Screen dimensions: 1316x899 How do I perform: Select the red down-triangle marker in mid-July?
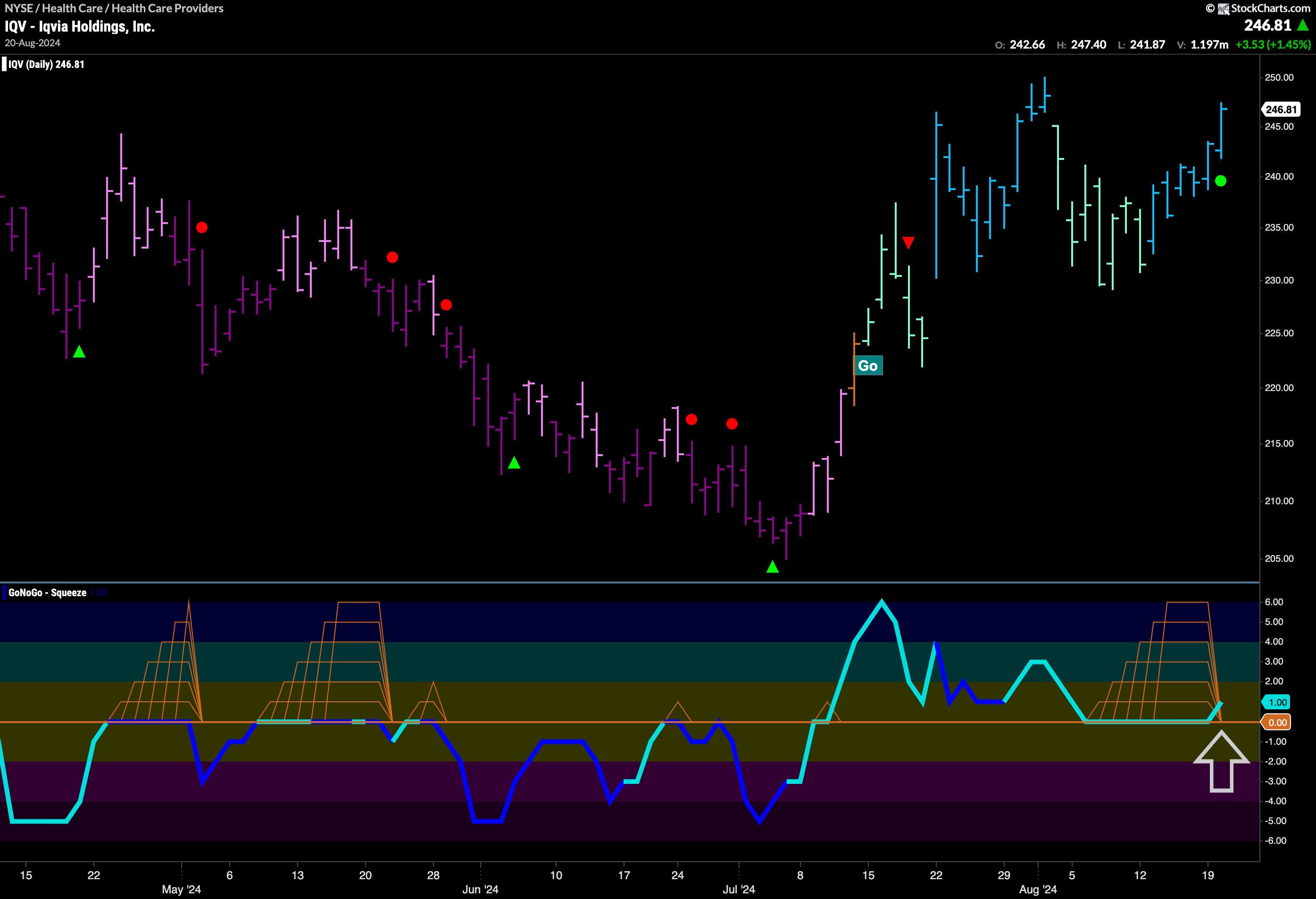tap(908, 243)
